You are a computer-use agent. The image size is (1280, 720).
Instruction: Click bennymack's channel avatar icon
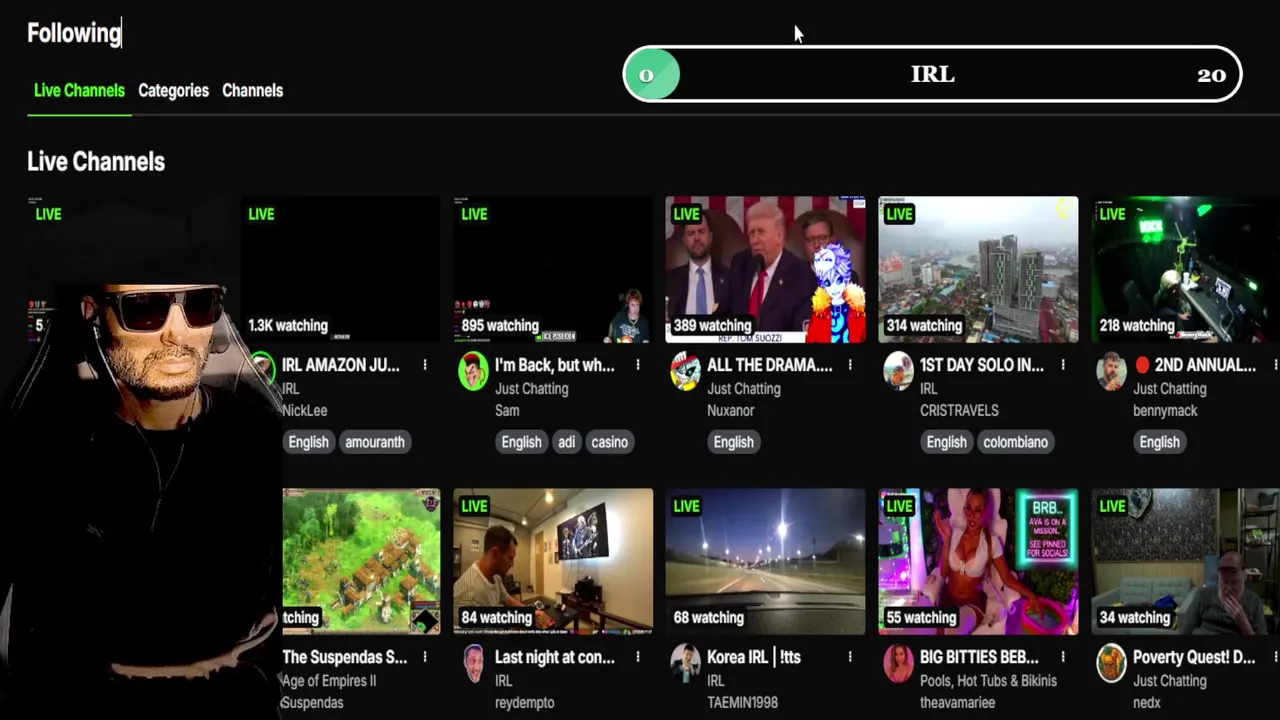coord(1111,371)
